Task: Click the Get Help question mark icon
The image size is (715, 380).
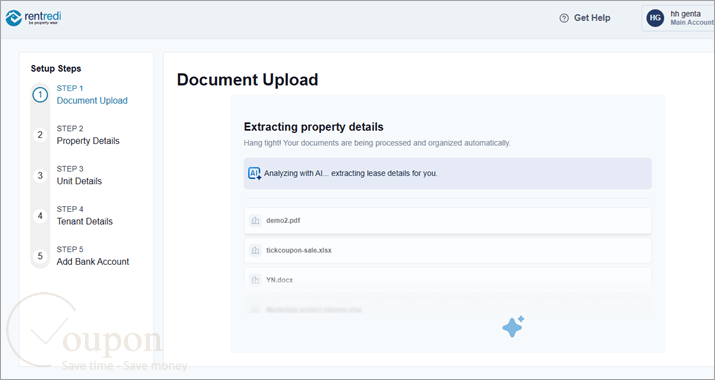Action: 564,18
